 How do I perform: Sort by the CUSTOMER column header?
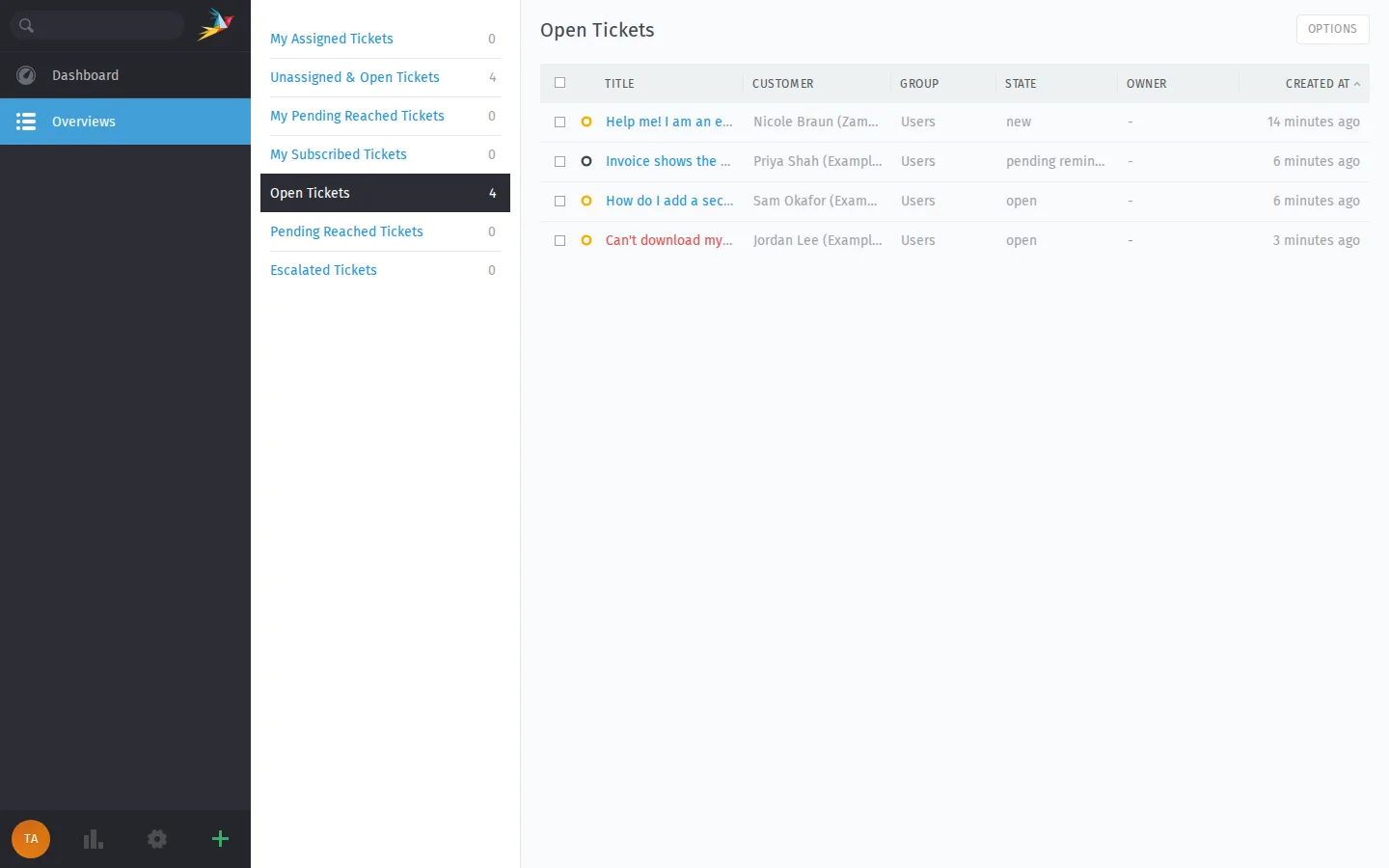point(783,84)
